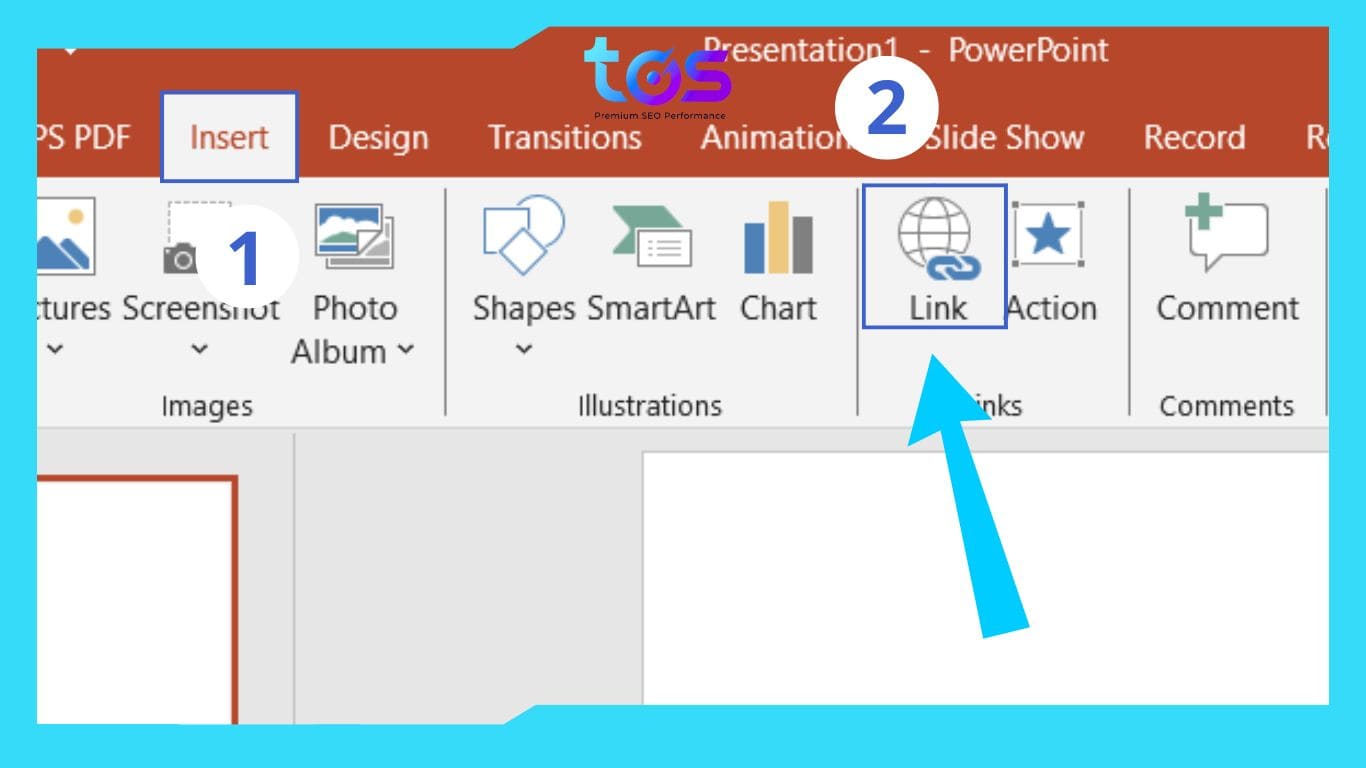The width and height of the screenshot is (1366, 768).
Task: Expand the Shapes gallery dropdown arrow
Action: pos(523,349)
